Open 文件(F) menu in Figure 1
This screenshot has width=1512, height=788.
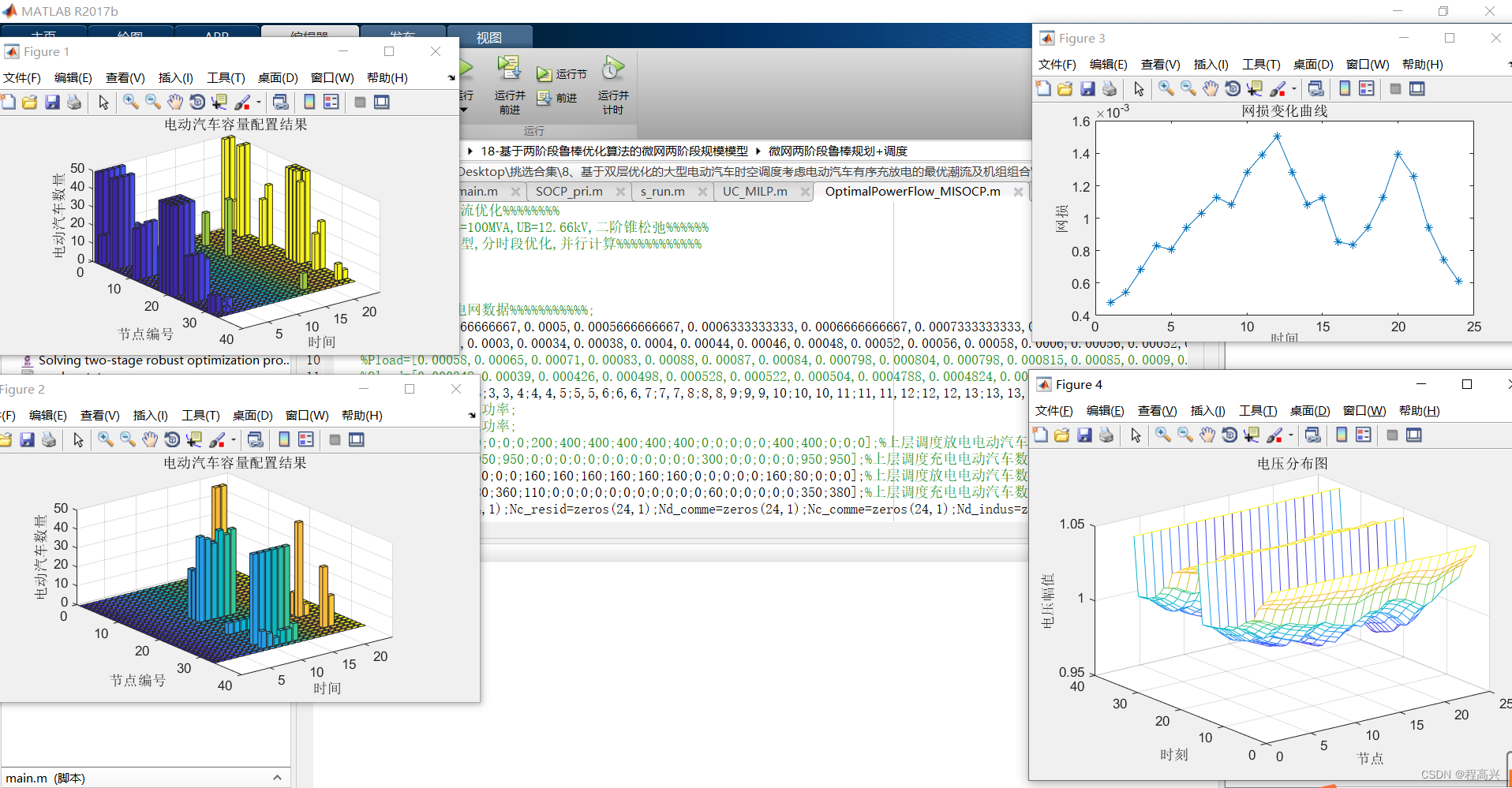pos(22,77)
